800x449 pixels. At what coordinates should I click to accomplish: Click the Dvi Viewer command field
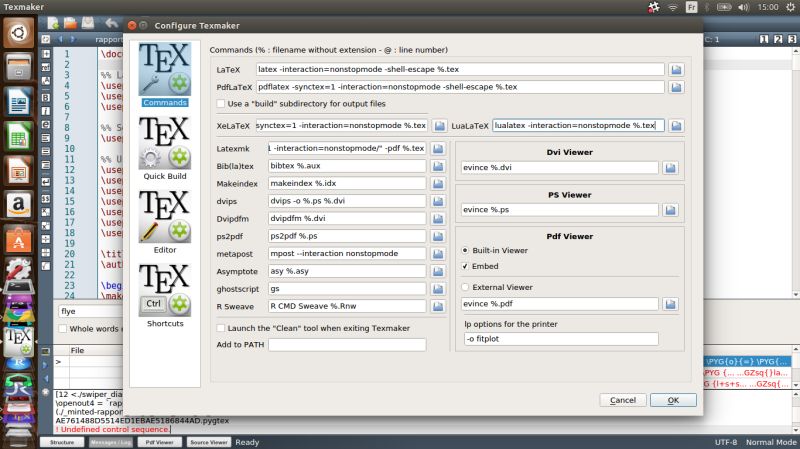[x=560, y=167]
